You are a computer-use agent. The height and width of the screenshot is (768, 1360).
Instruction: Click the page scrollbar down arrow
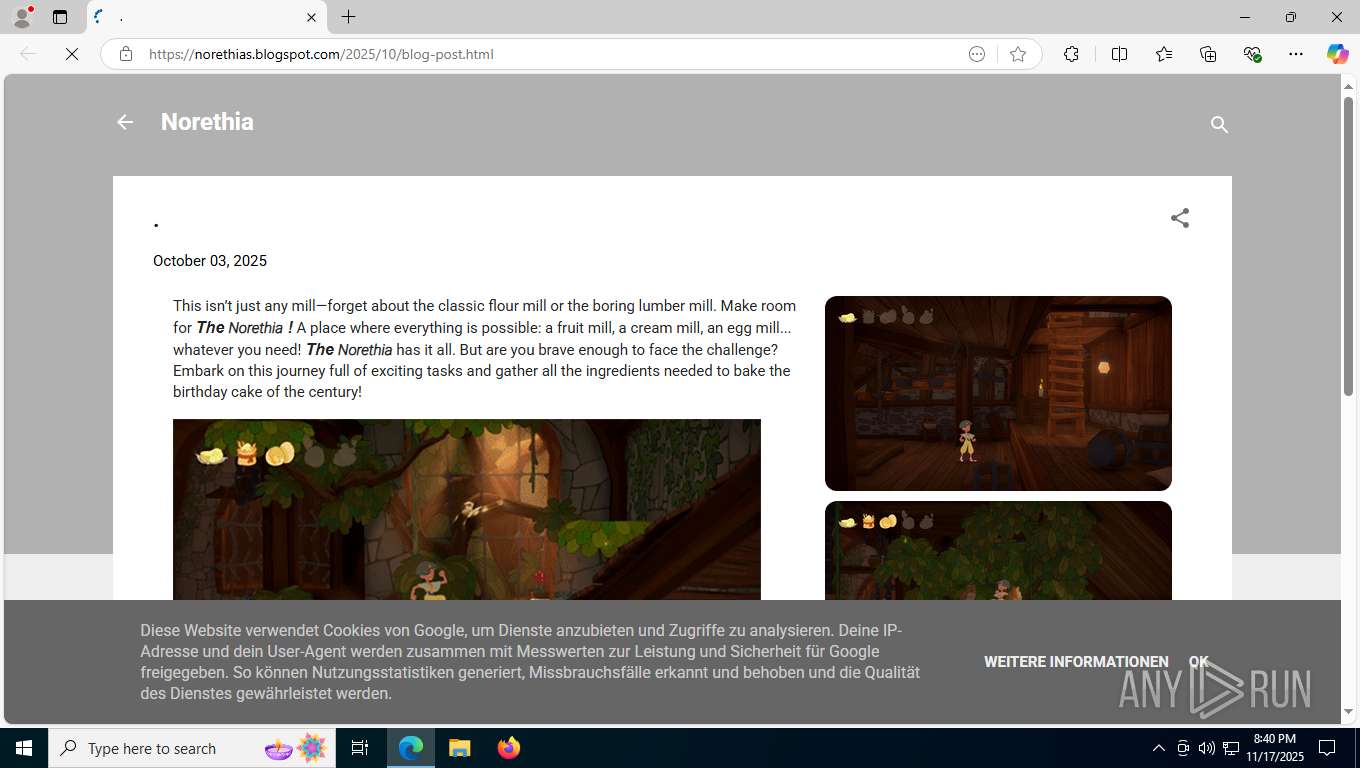1348,712
